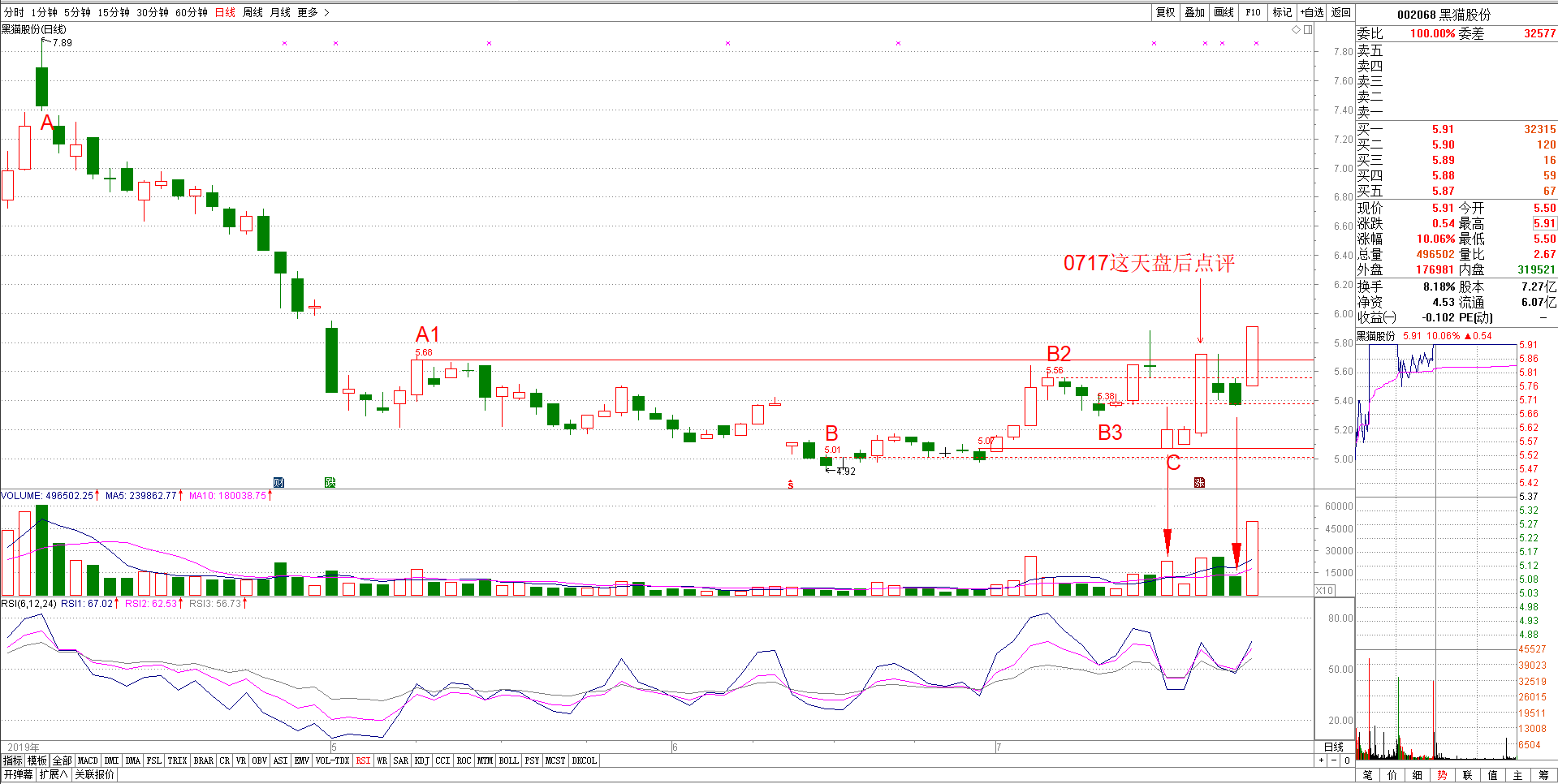The height and width of the screenshot is (784, 1558).
Task: Switch indicator to TRIX
Action: point(178,760)
